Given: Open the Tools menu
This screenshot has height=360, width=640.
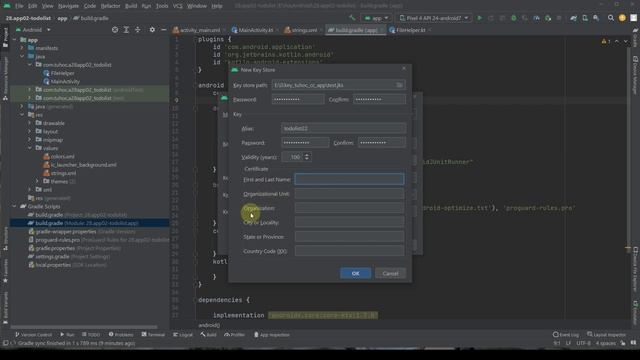Looking at the screenshot, I should tap(162, 6).
